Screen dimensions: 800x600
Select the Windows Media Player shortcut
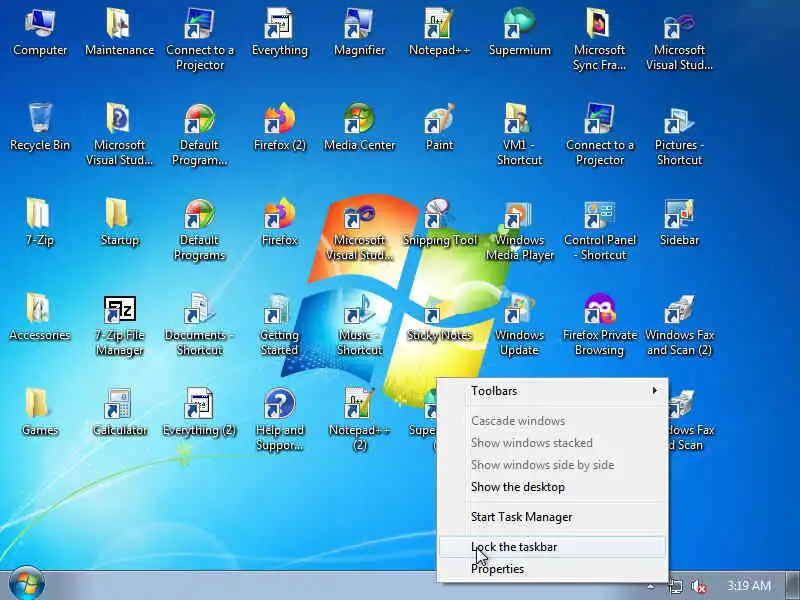click(x=519, y=230)
